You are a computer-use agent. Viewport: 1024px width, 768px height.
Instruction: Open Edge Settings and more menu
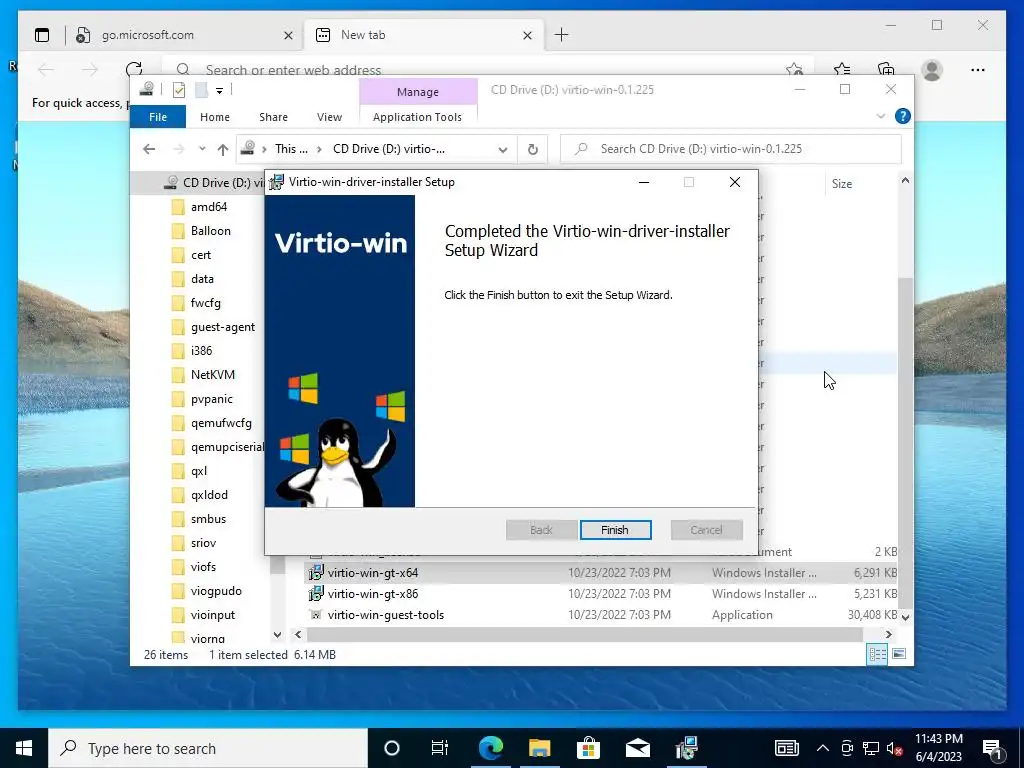(x=978, y=69)
